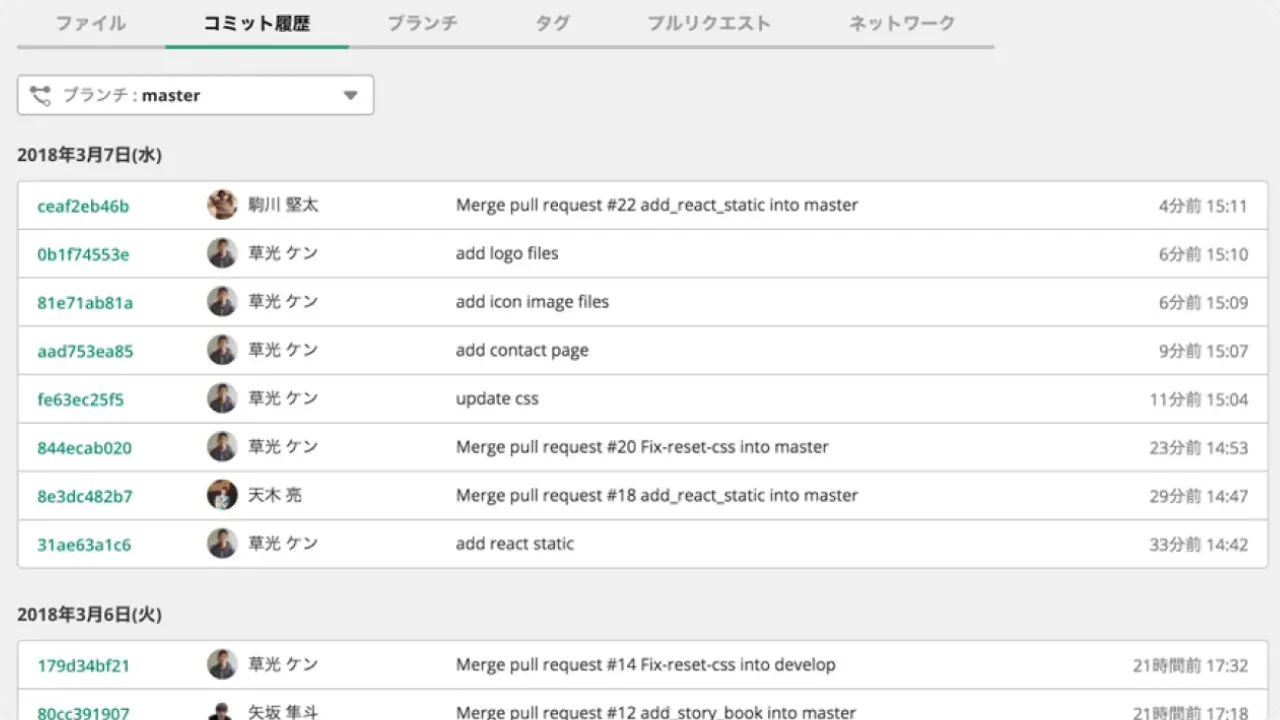Click commit link 0b1f74553e

click(83, 252)
